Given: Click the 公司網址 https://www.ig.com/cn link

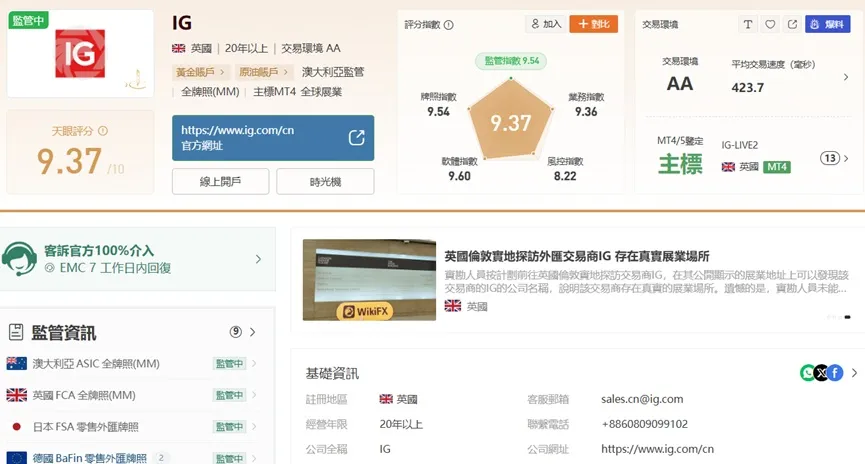Looking at the screenshot, I should (658, 449).
